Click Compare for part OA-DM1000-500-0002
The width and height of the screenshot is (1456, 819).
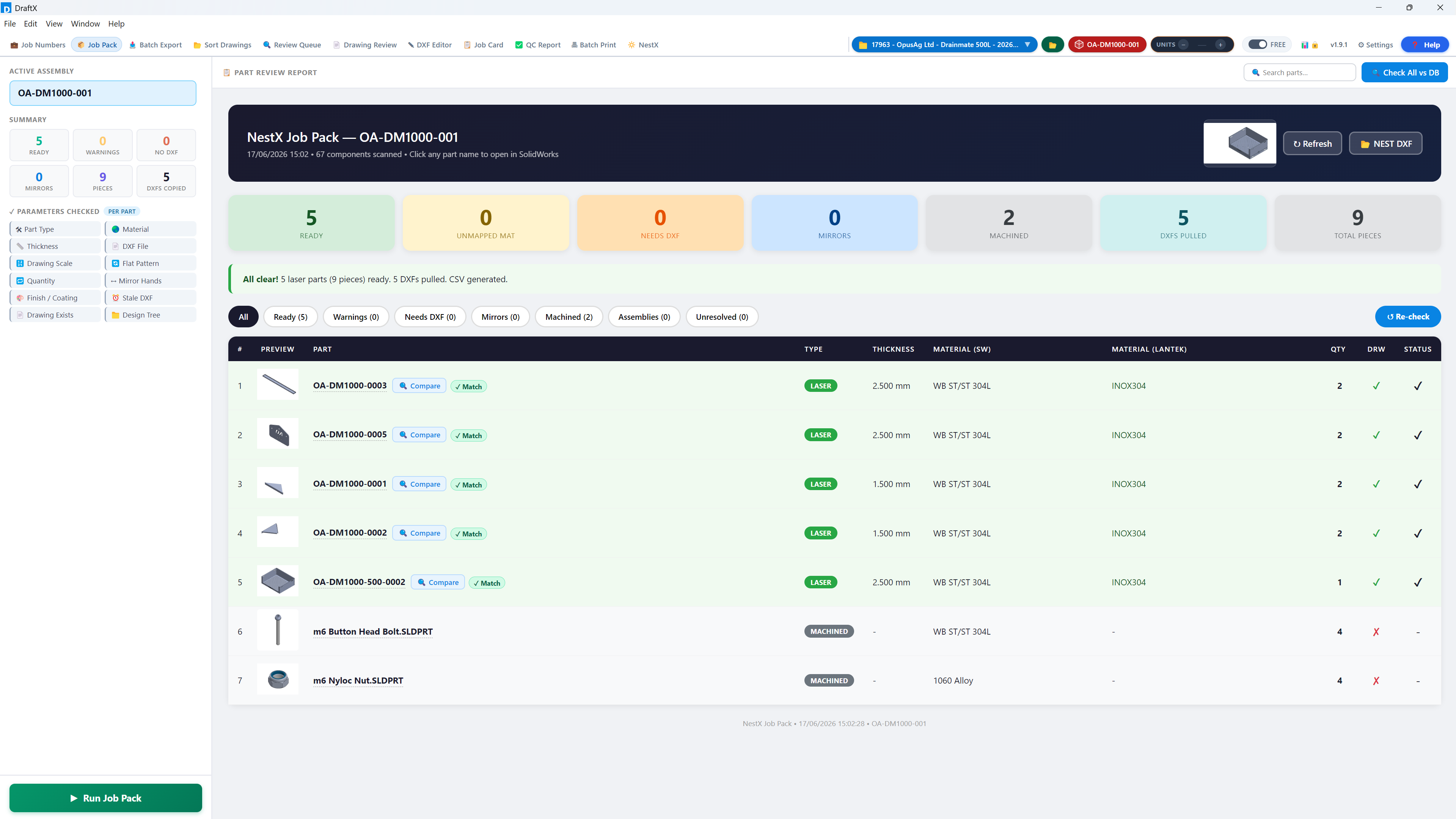[438, 582]
